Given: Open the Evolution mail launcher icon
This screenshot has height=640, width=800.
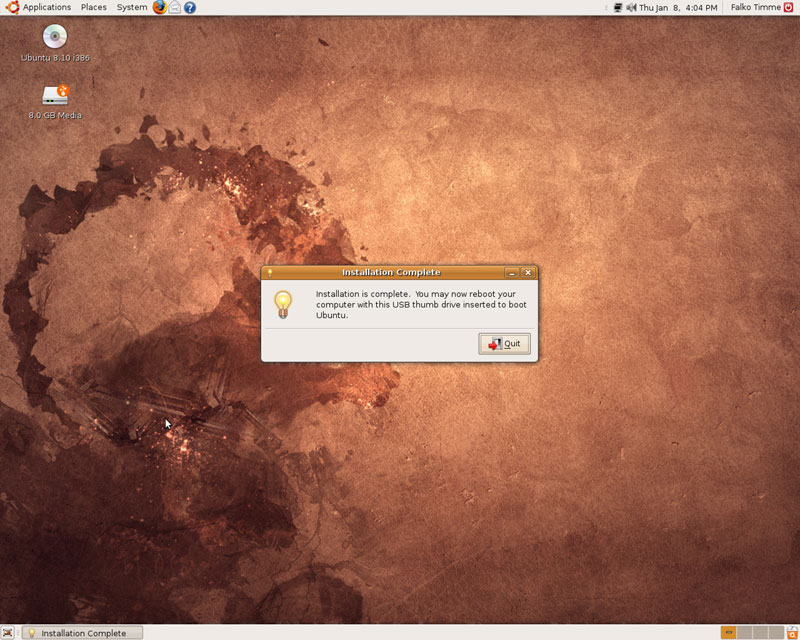Looking at the screenshot, I should (174, 7).
